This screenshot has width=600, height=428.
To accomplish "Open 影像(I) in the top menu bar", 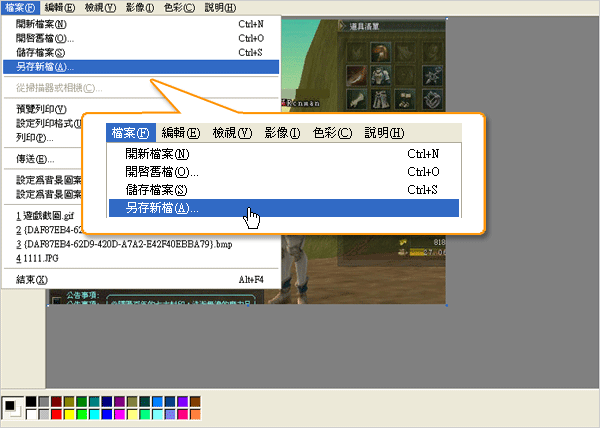I will [140, 8].
